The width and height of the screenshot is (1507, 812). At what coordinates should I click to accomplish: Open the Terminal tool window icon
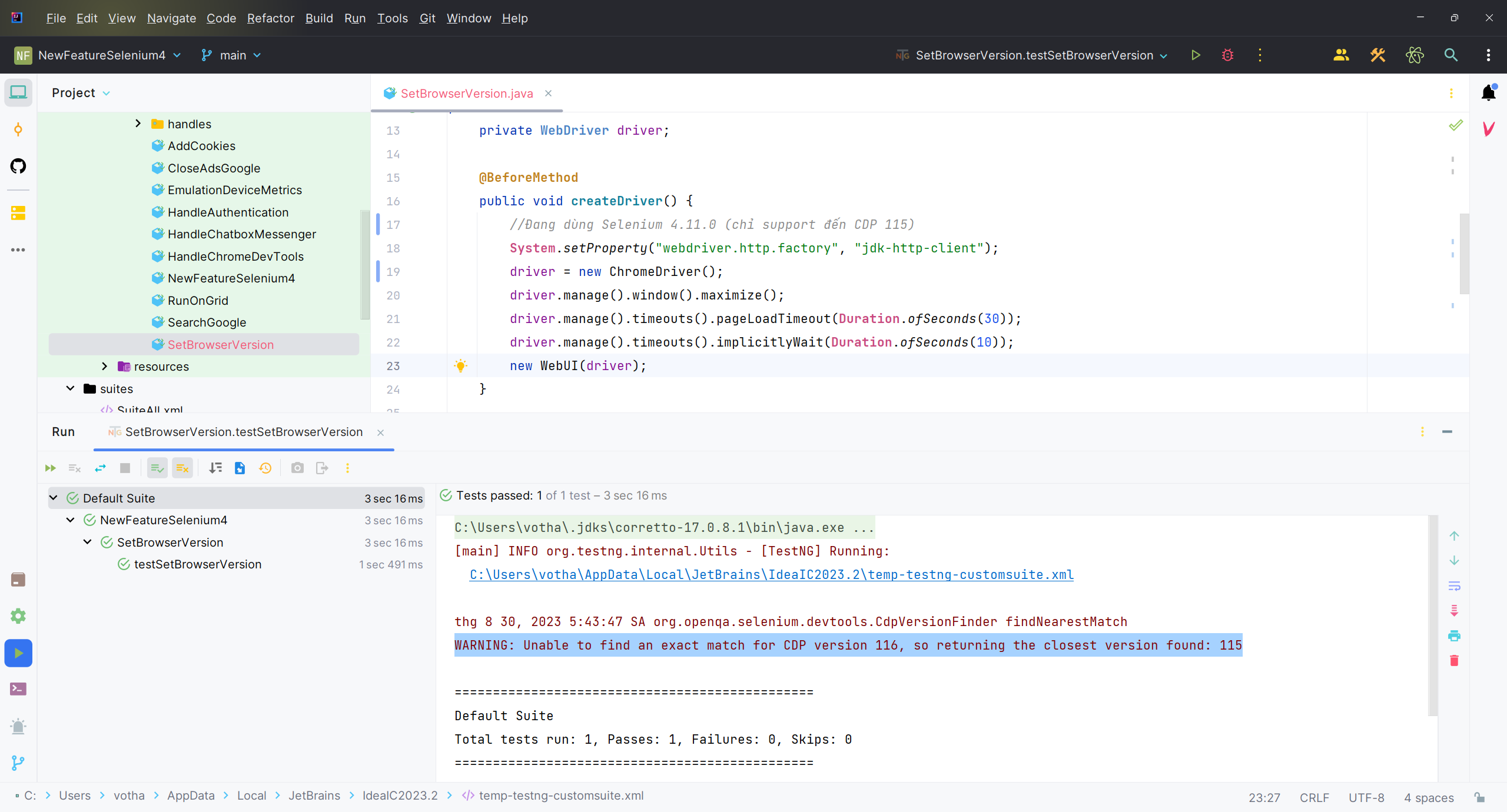point(18,689)
